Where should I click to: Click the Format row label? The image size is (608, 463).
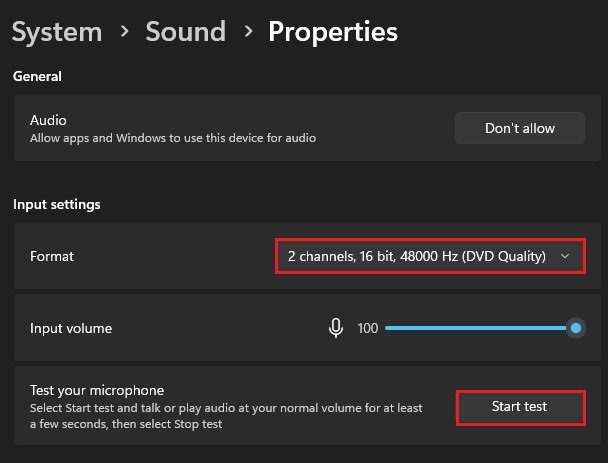[x=52, y=257]
